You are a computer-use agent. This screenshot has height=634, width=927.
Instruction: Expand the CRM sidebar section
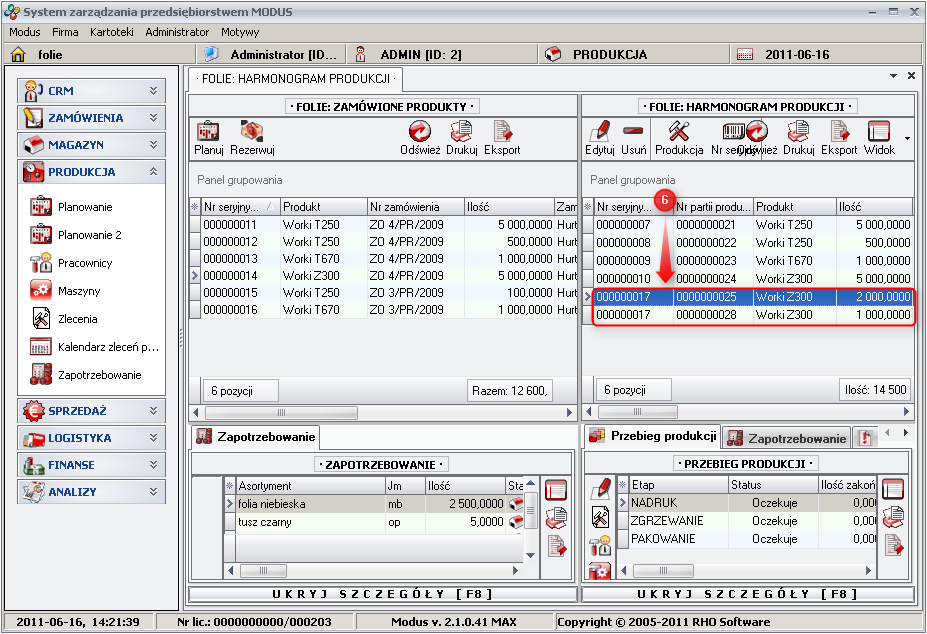[90, 91]
